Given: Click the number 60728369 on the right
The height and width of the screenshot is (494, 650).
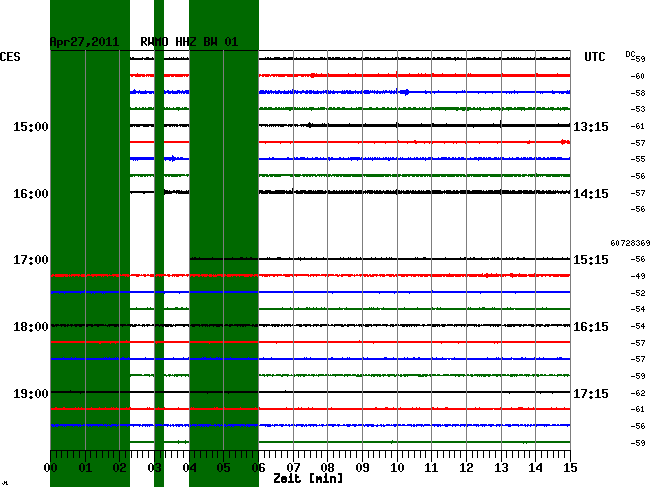Looking at the screenshot, I should pos(630,243).
